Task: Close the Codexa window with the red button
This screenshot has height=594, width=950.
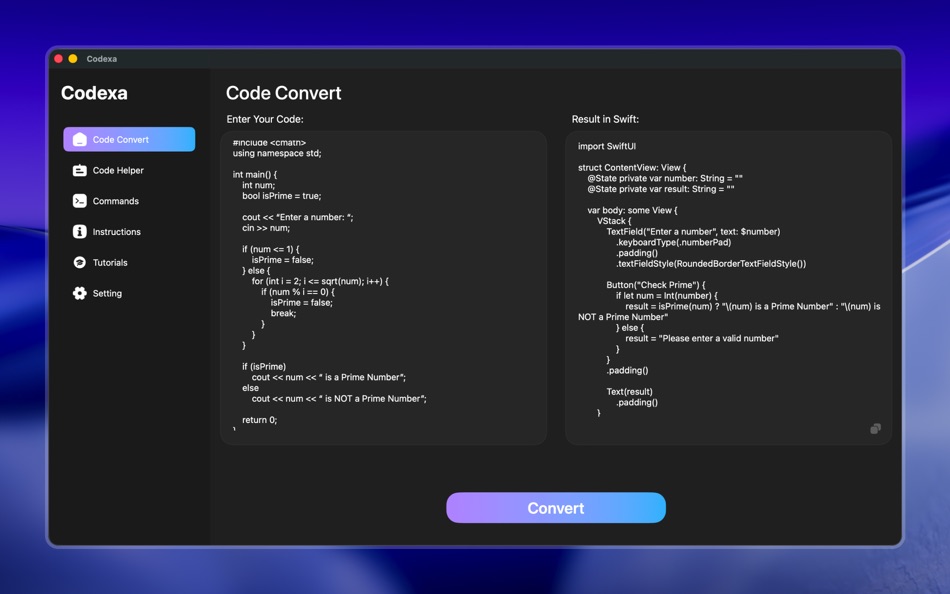Action: click(59, 59)
